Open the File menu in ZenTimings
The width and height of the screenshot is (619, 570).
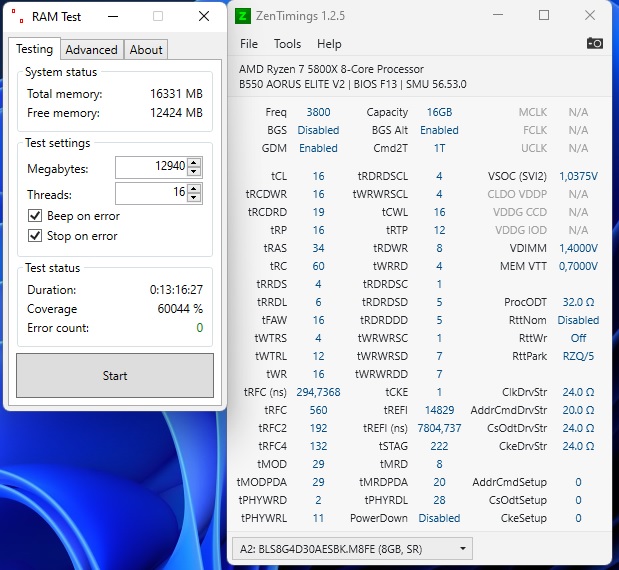coord(249,44)
